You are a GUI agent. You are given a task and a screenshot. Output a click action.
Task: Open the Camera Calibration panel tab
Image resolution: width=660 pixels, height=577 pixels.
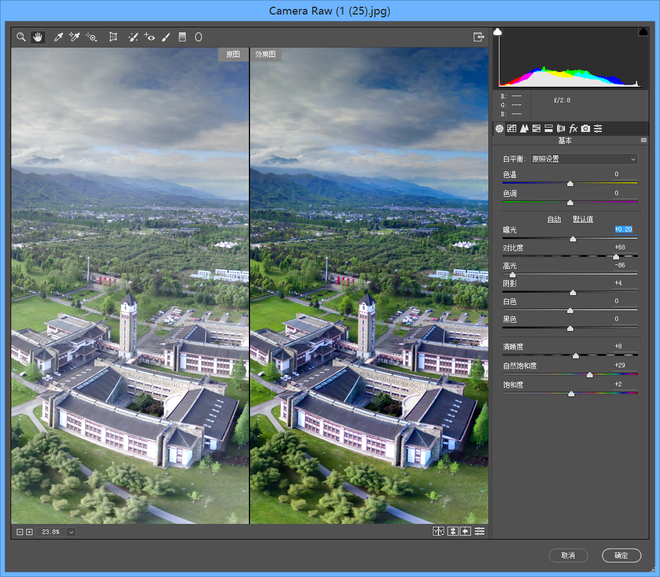[x=585, y=128]
